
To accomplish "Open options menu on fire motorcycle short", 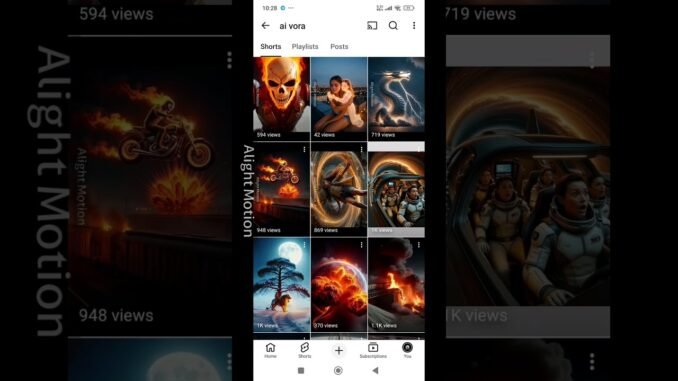I will tap(304, 149).
